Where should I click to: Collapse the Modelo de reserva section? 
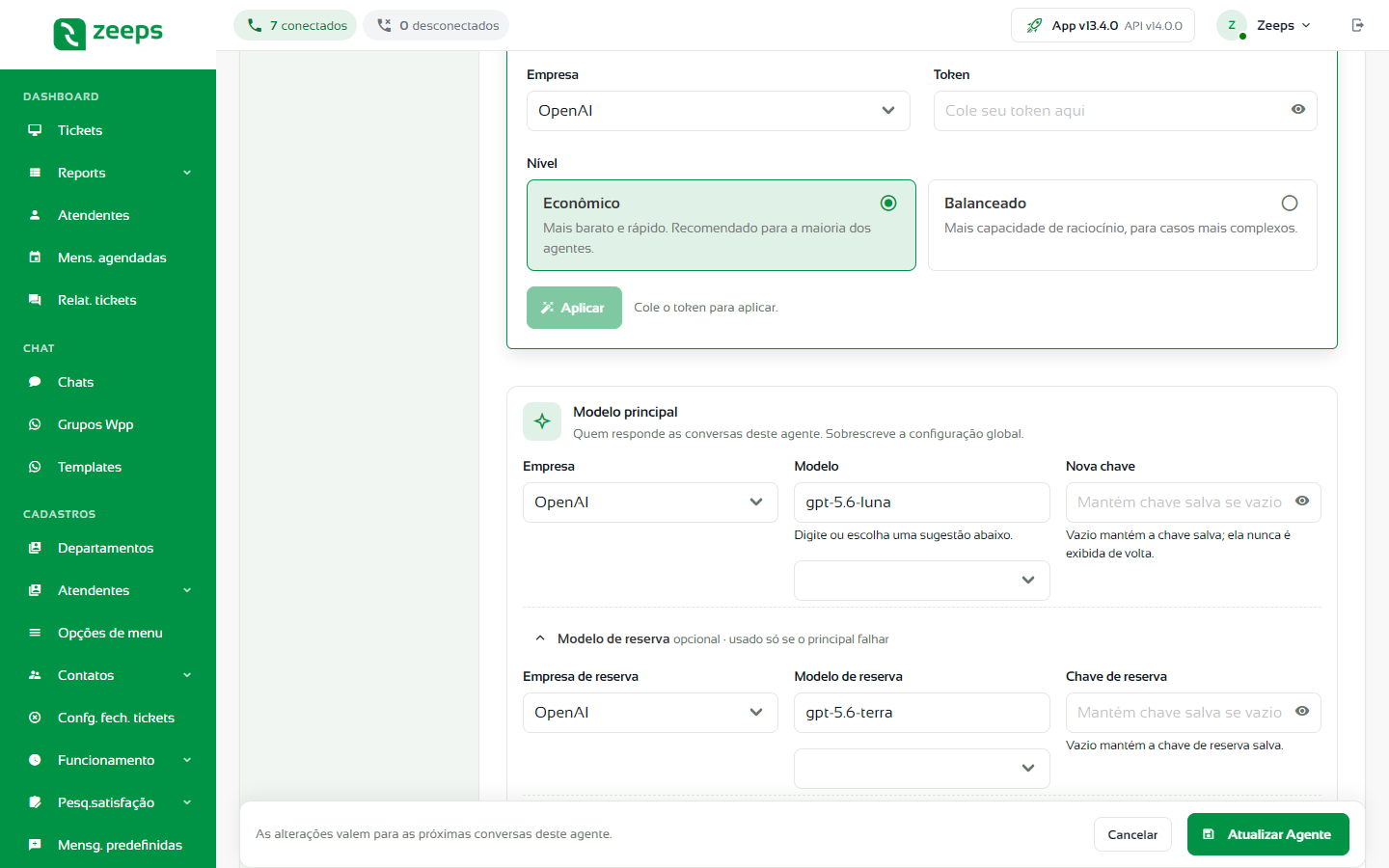540,638
